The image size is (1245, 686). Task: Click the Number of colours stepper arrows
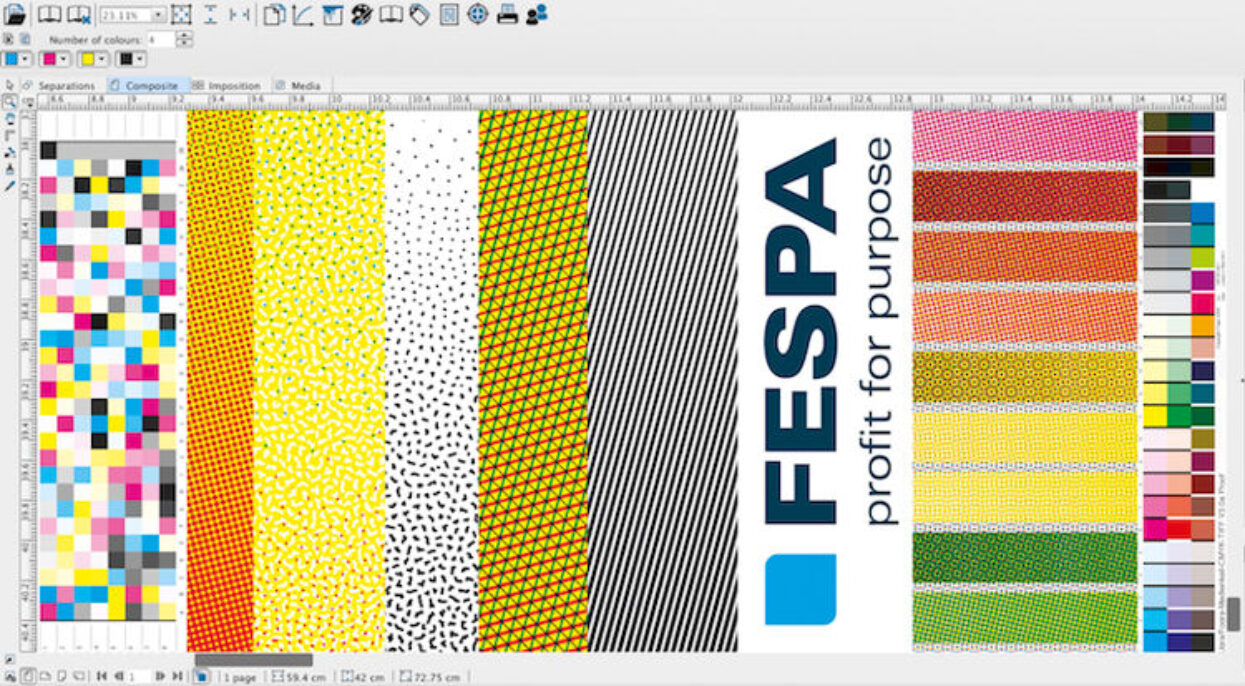coord(184,39)
